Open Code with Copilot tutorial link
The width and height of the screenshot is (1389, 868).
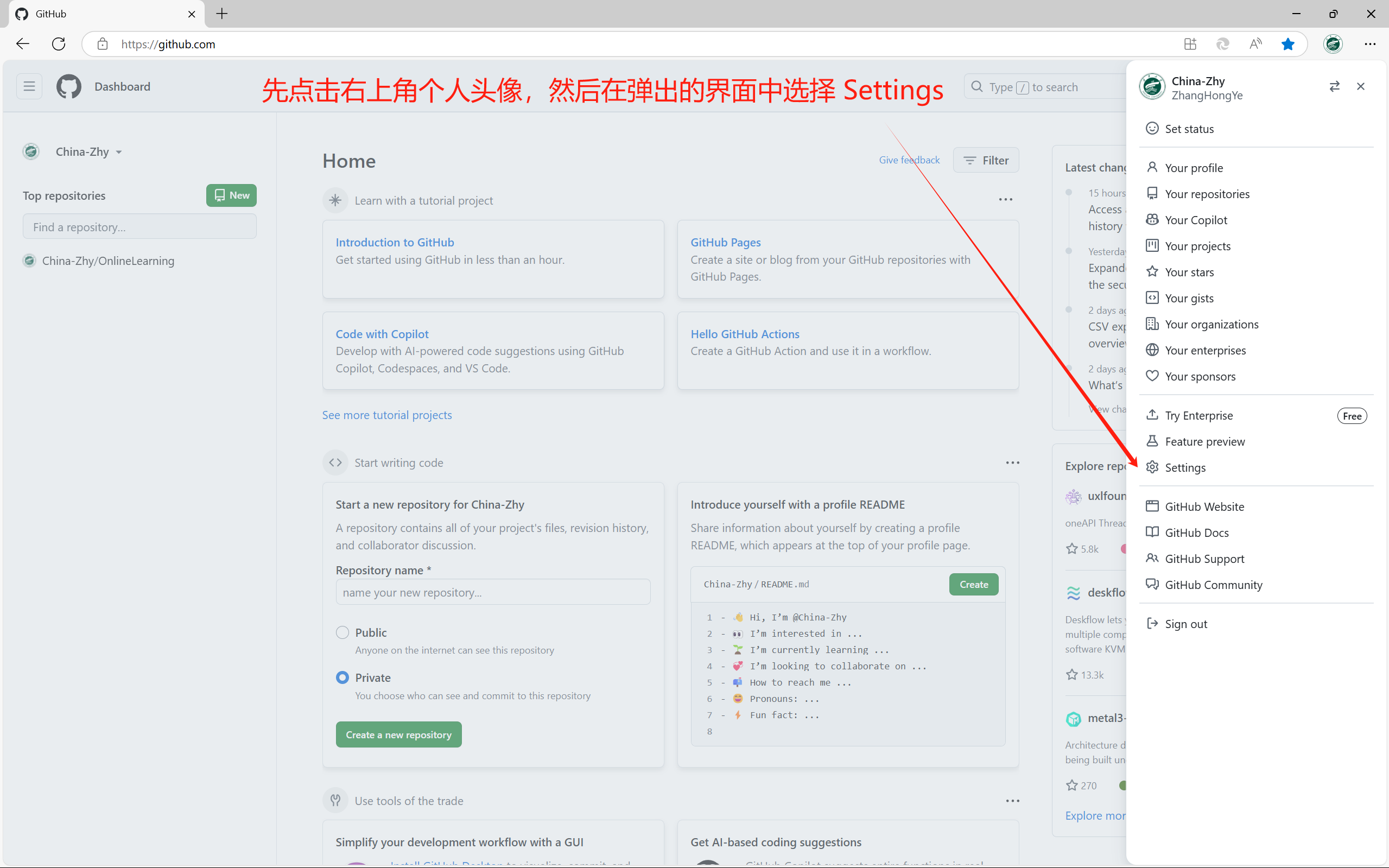click(382, 334)
